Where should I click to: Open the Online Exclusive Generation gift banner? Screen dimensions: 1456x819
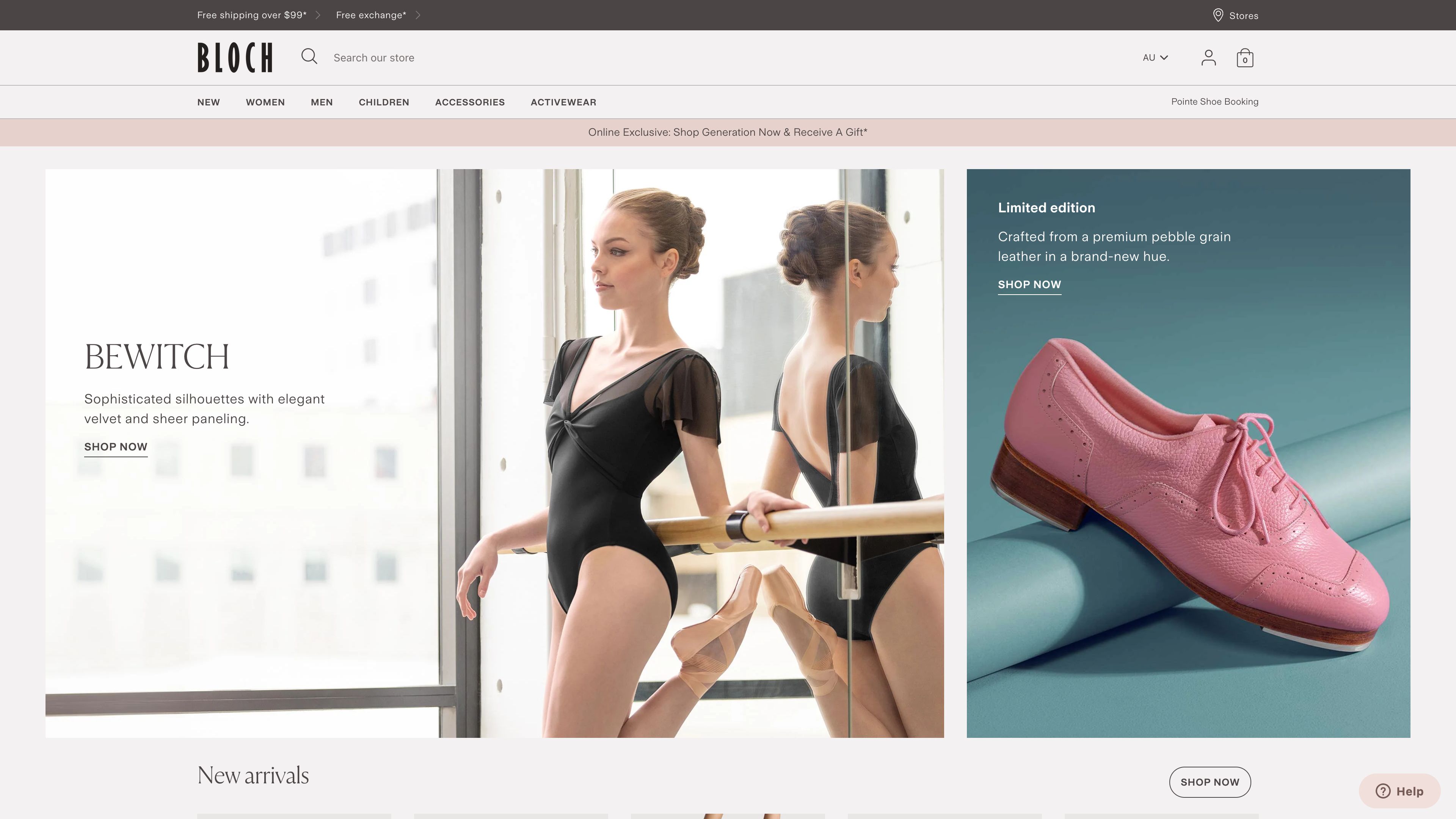[728, 132]
